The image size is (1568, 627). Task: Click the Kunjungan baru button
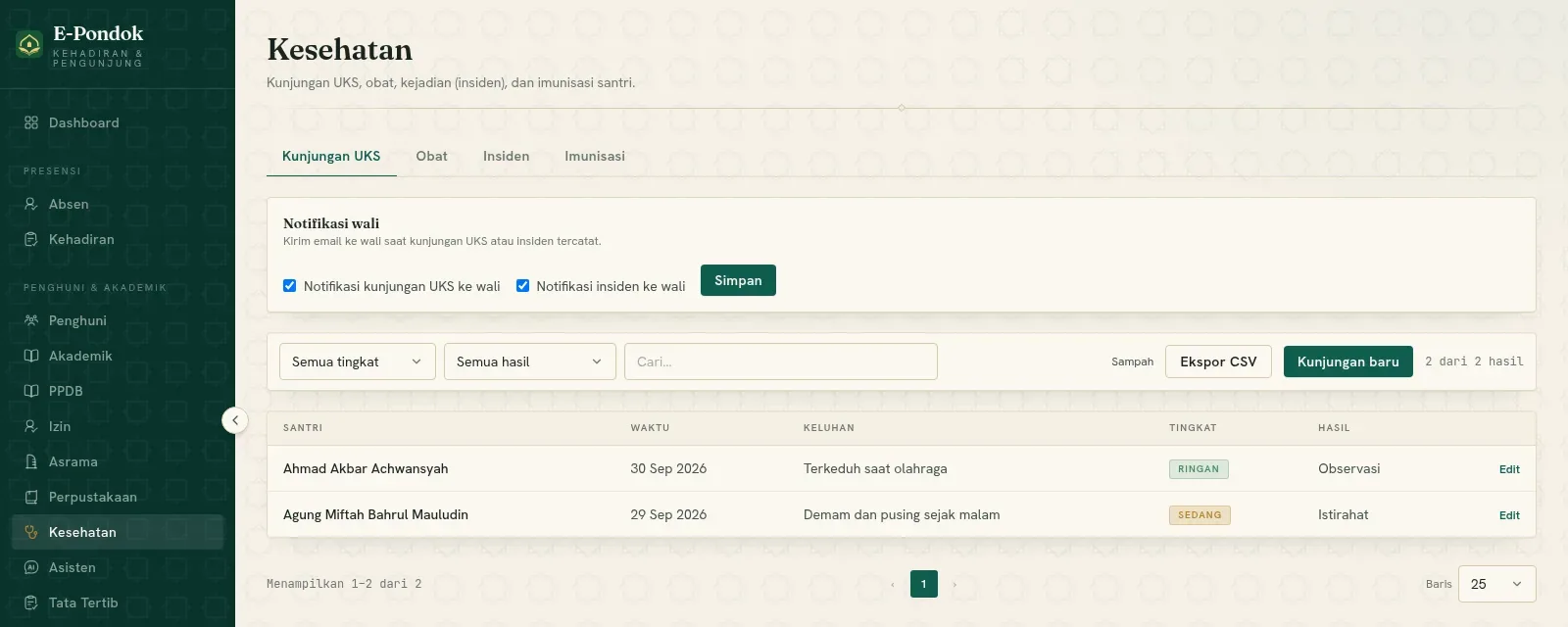pyautogui.click(x=1348, y=362)
